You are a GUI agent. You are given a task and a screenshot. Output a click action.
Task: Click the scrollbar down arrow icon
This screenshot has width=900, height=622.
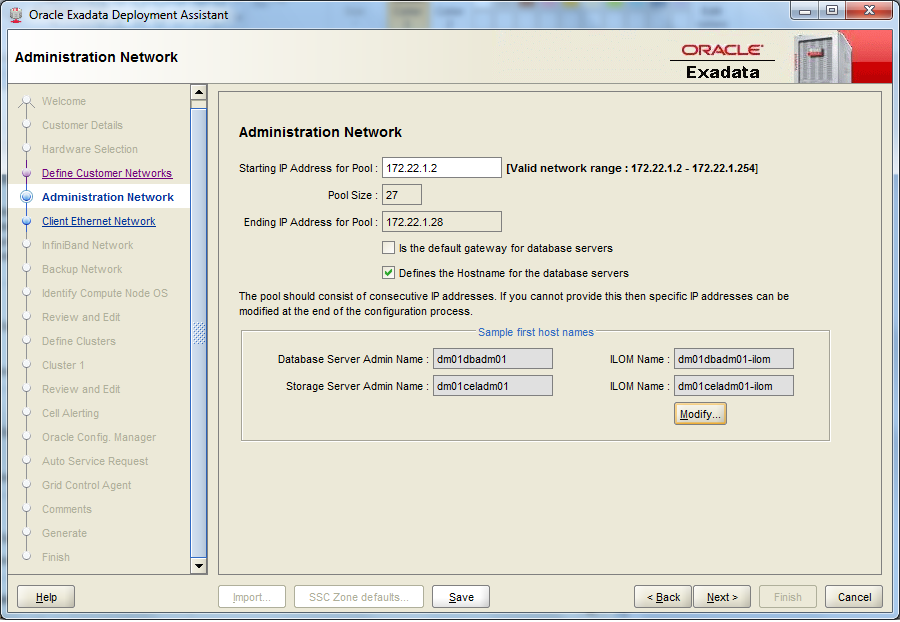pyautogui.click(x=199, y=565)
